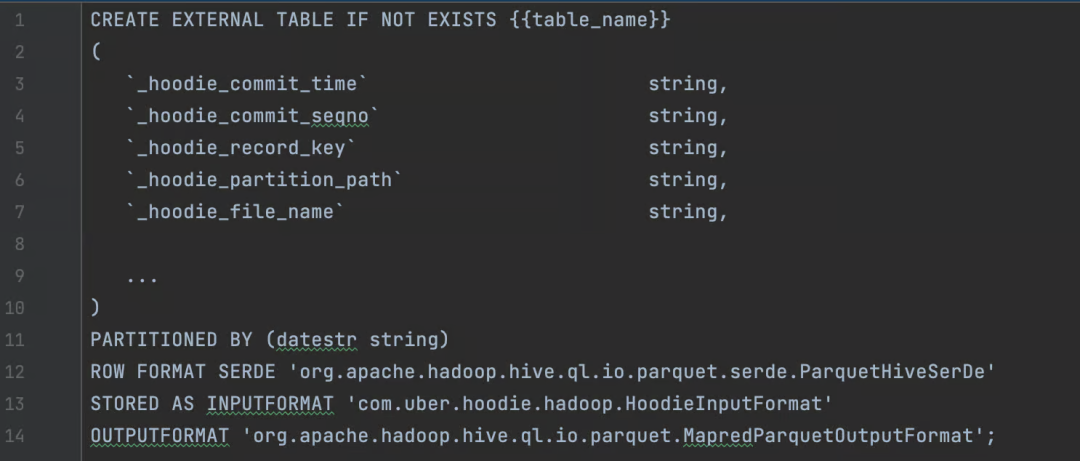Click the closing parenthesis on line 10

click(x=95, y=308)
